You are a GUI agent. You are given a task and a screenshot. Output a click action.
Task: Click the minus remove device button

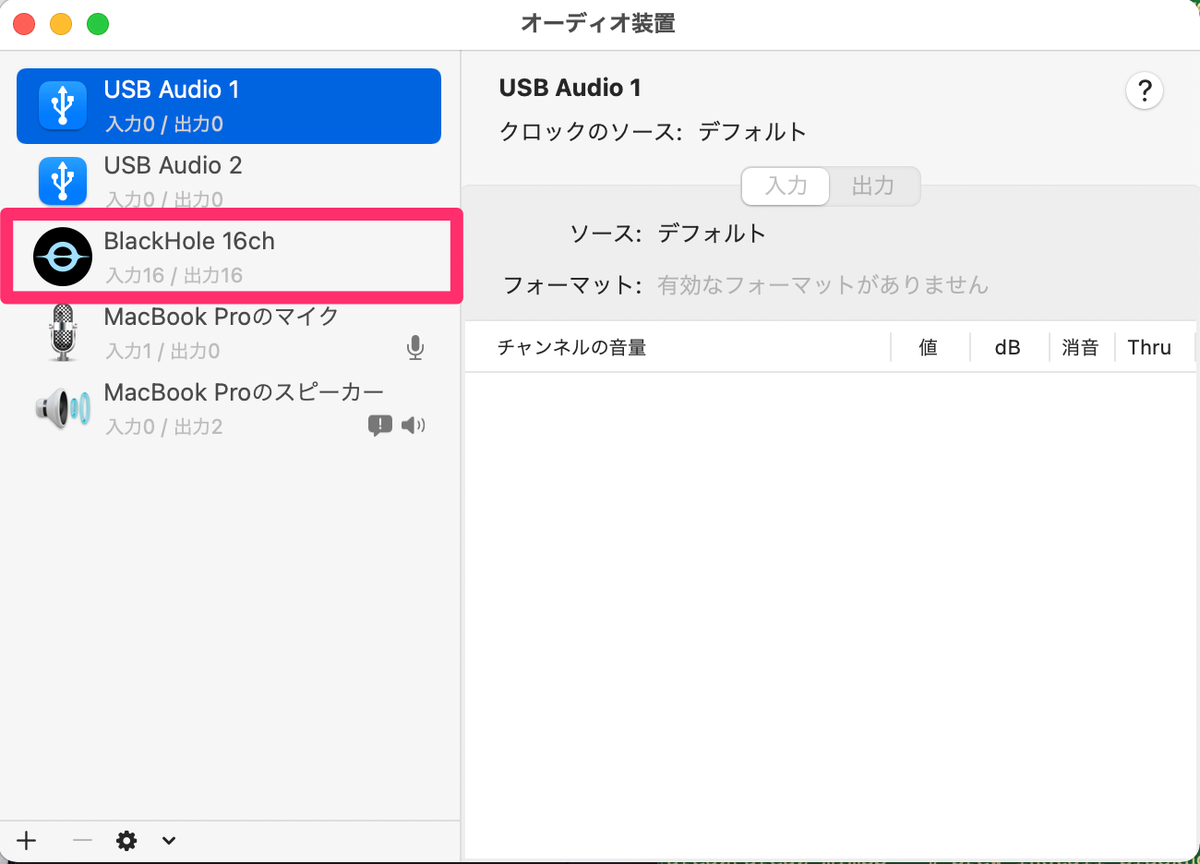click(x=82, y=841)
